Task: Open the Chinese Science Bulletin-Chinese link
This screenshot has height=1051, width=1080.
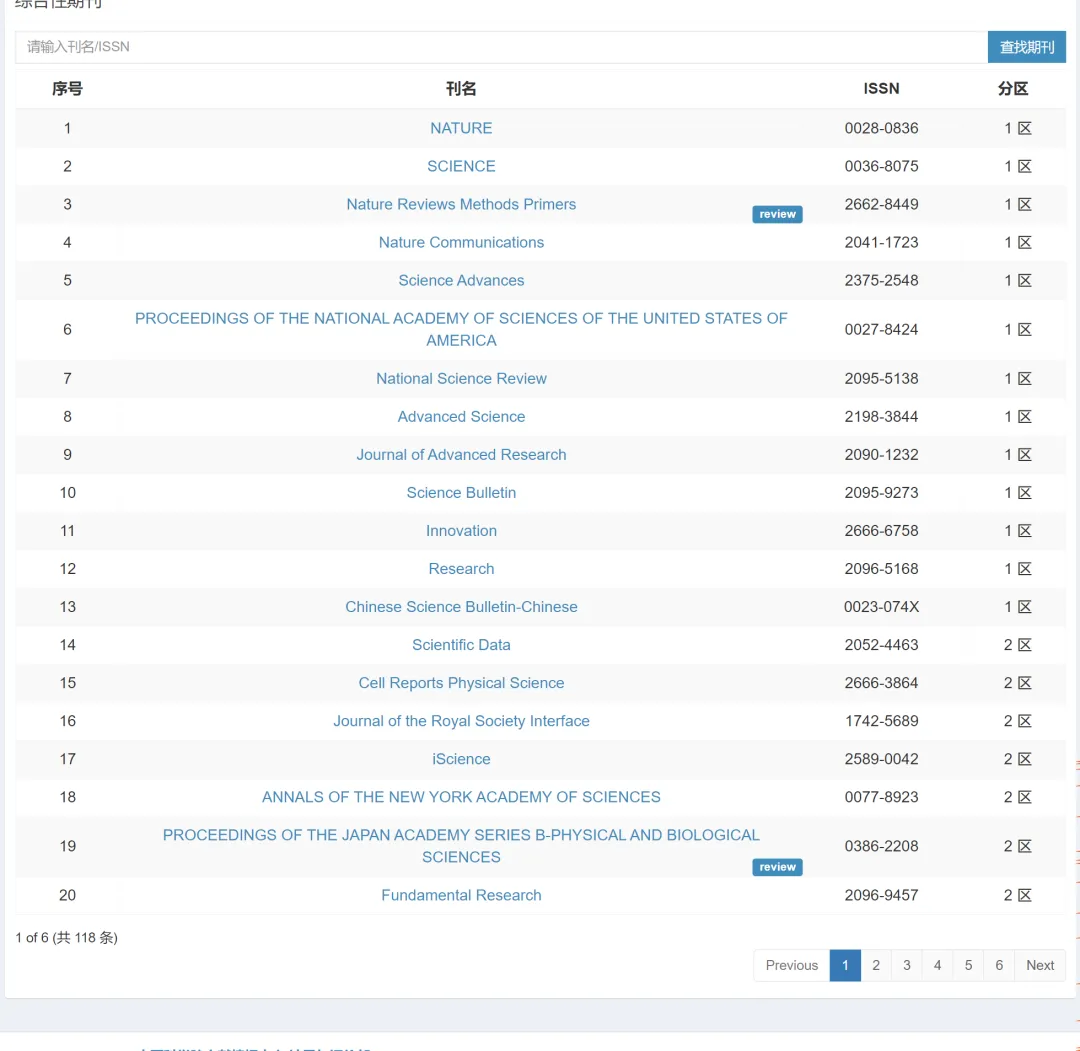Action: point(461,607)
